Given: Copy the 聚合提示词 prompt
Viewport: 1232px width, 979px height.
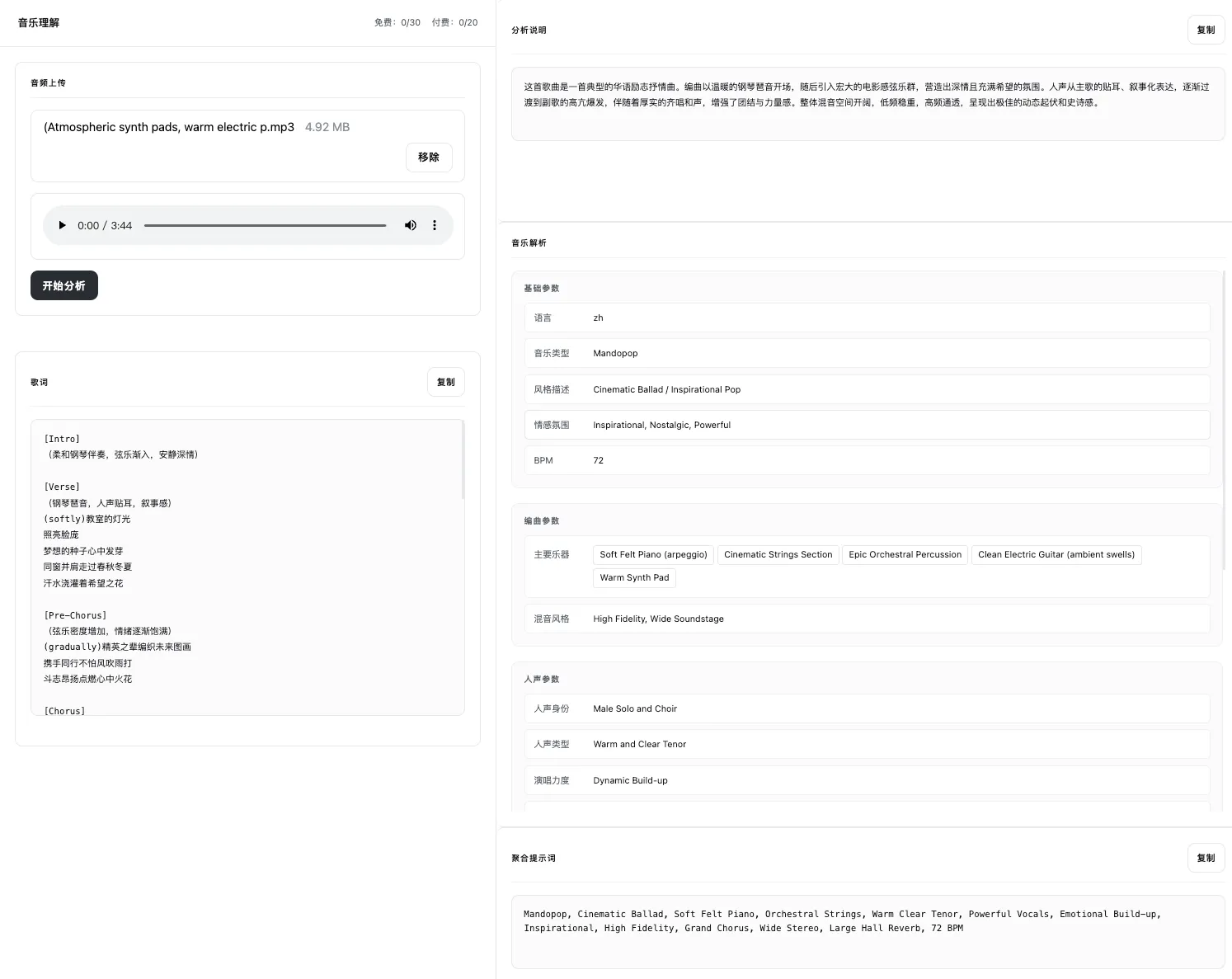Looking at the screenshot, I should click(1206, 858).
